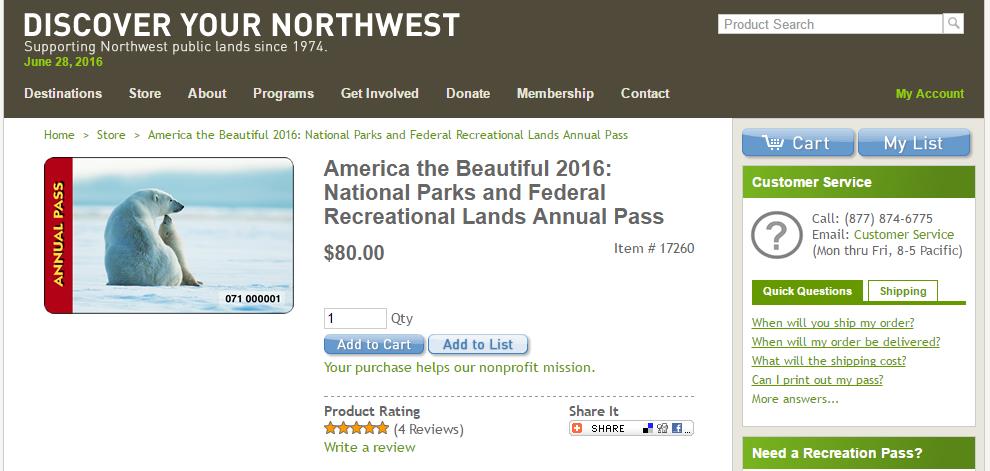The height and width of the screenshot is (471, 990).
Task: Focus the Product Search field
Action: (x=830, y=24)
